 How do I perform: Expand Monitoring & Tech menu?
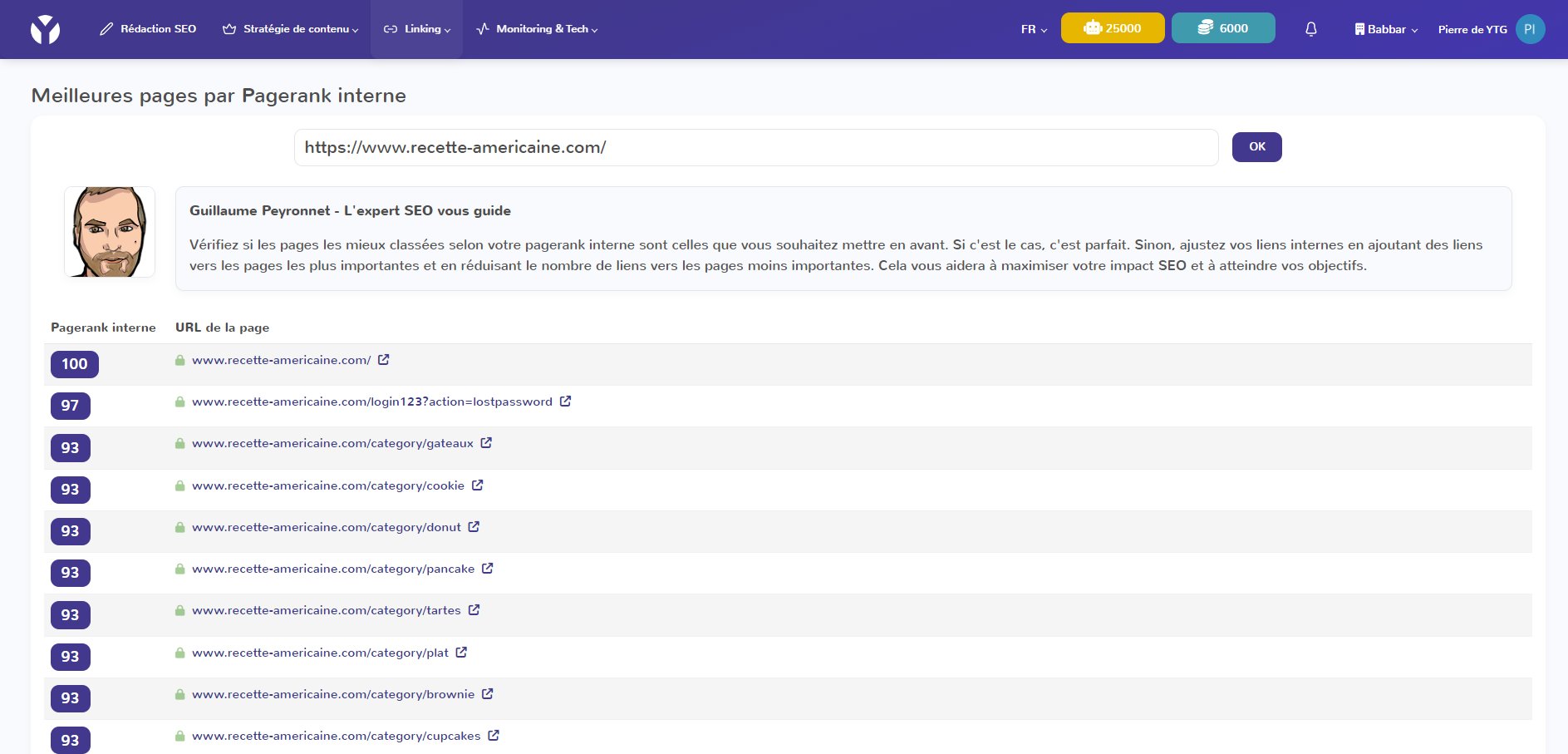coord(537,29)
